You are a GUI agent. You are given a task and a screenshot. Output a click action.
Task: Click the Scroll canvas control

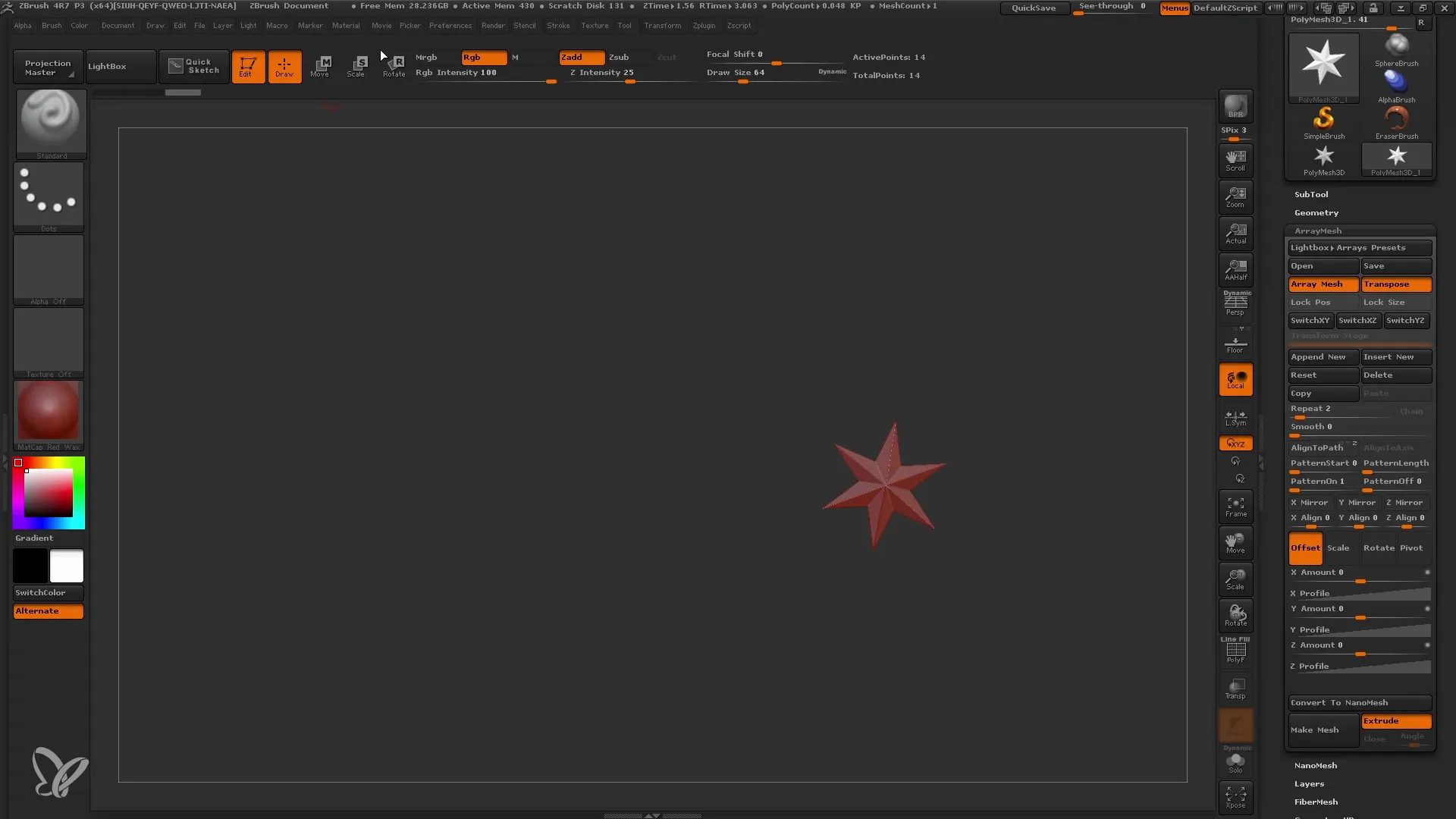pos(1235,160)
